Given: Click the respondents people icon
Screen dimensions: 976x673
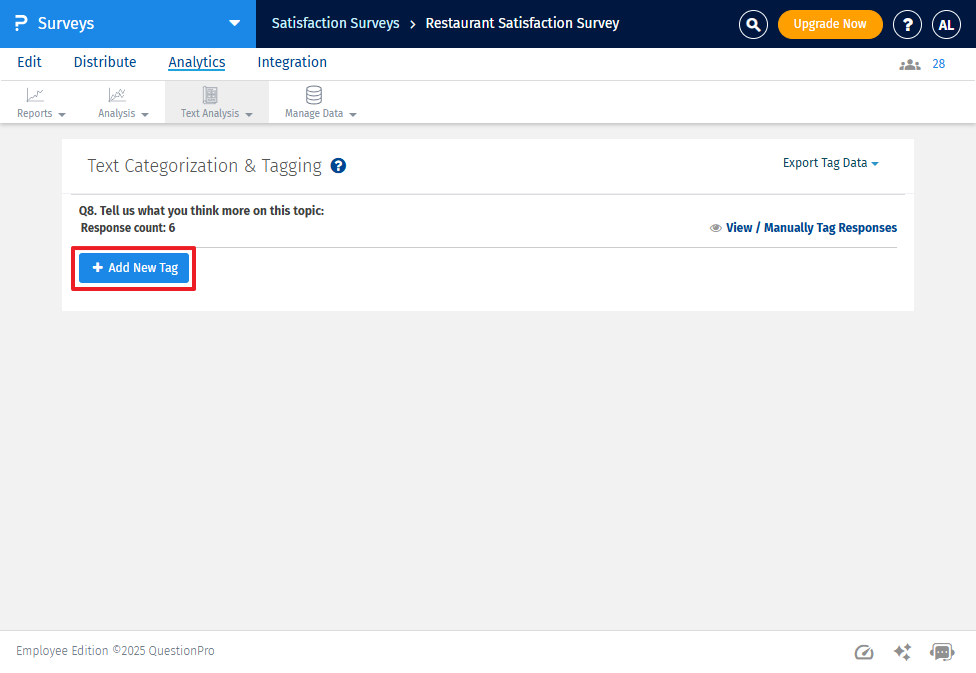Looking at the screenshot, I should point(909,64).
